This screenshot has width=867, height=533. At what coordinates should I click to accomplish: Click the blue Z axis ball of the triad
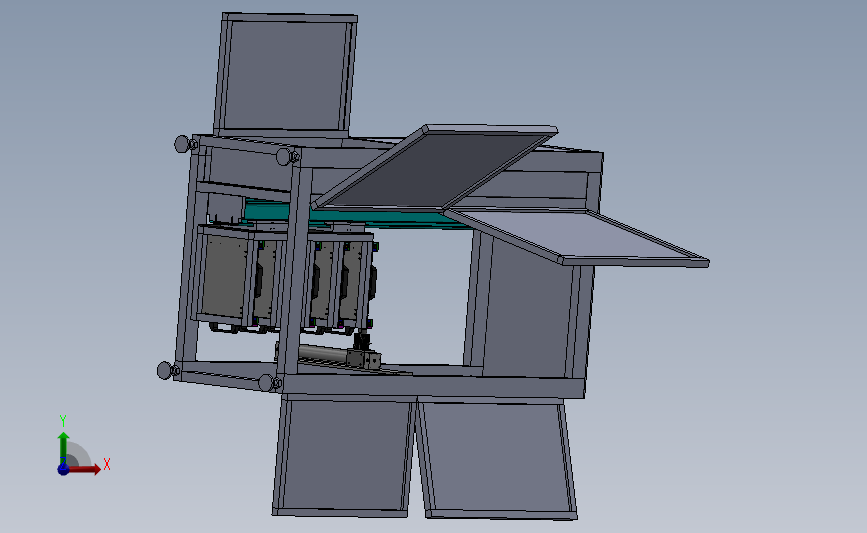click(x=64, y=469)
